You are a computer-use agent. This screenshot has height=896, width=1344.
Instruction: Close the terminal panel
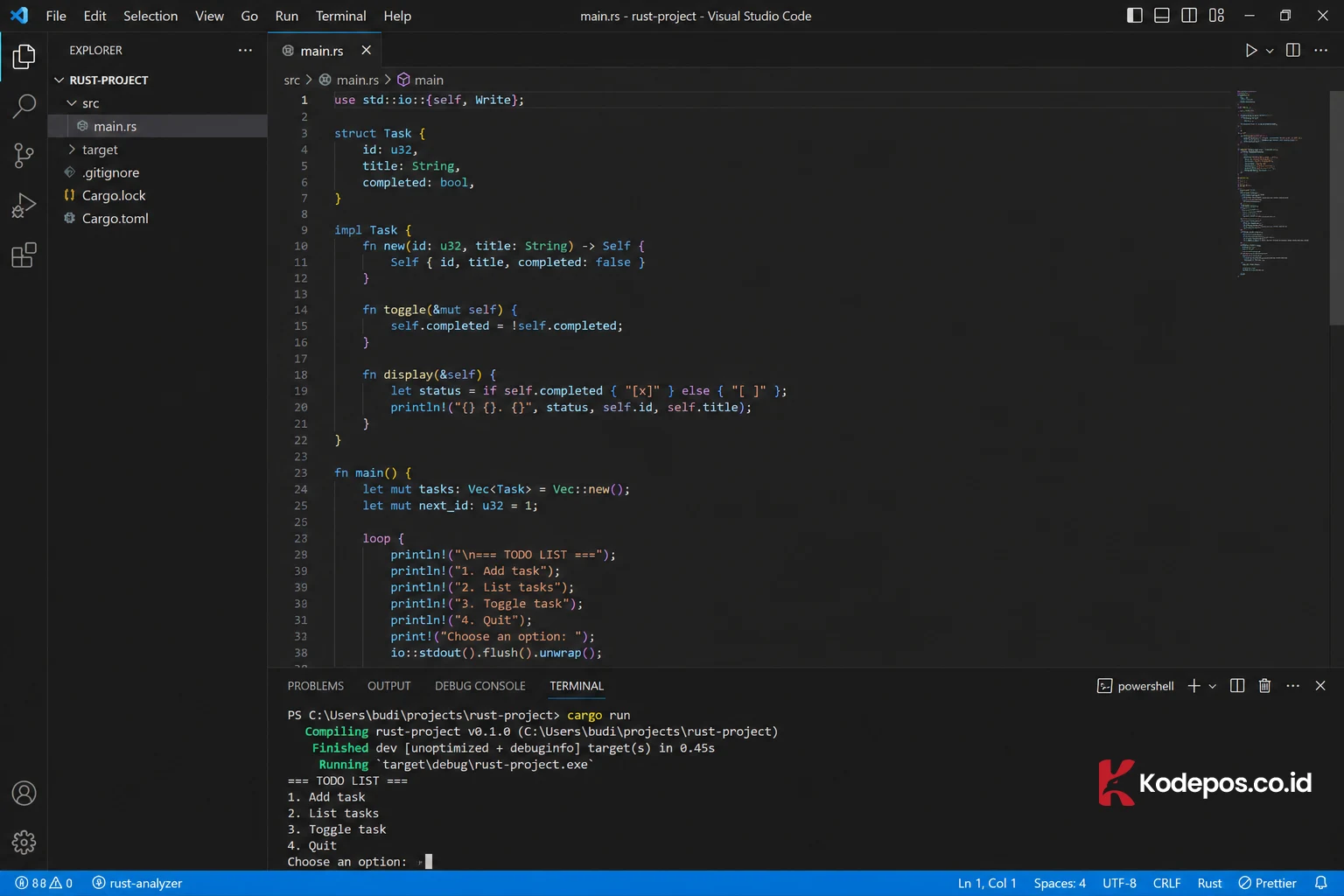(1320, 686)
